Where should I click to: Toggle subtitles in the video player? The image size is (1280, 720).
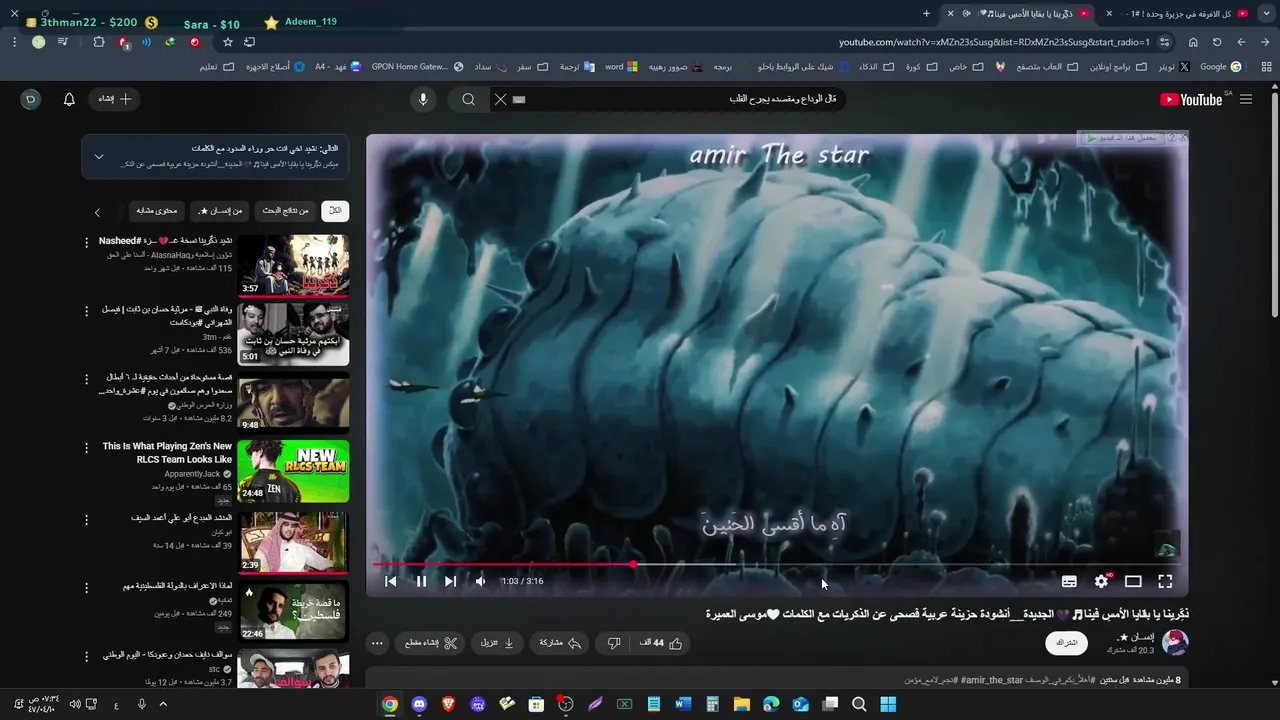1069,581
